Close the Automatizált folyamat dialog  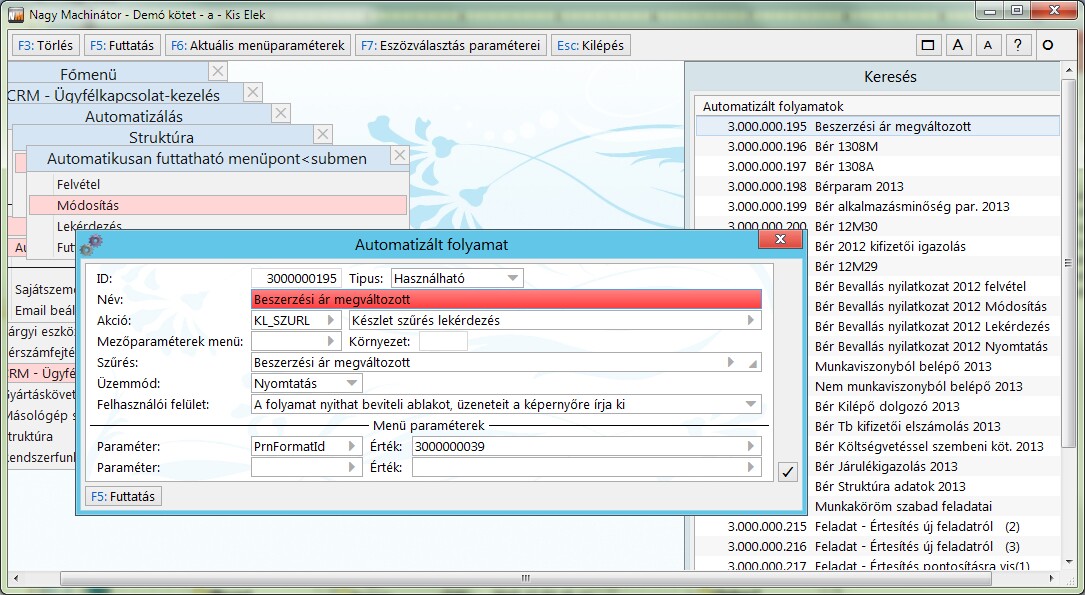point(781,239)
